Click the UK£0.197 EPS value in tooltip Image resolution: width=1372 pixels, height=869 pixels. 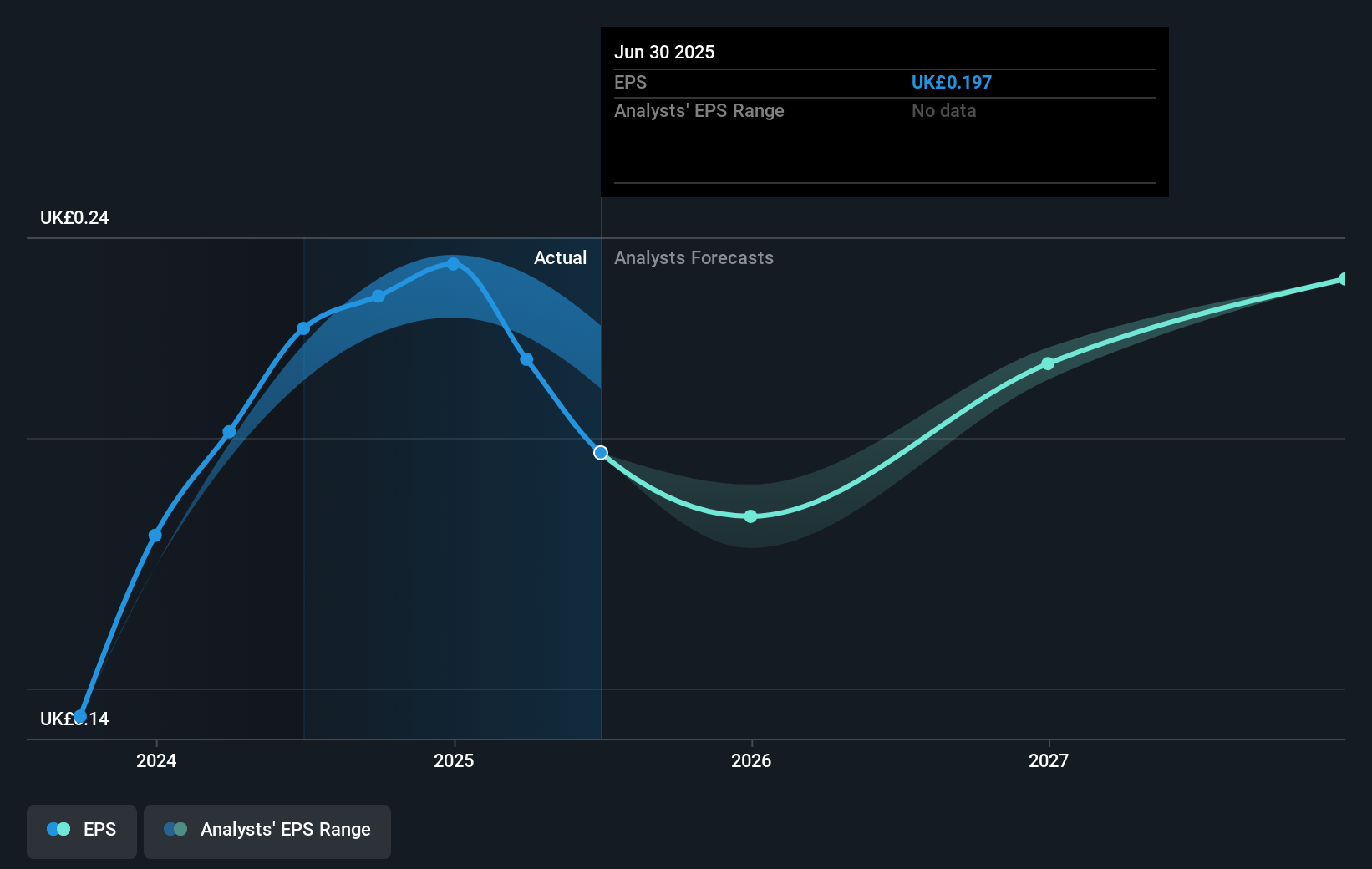pos(951,83)
